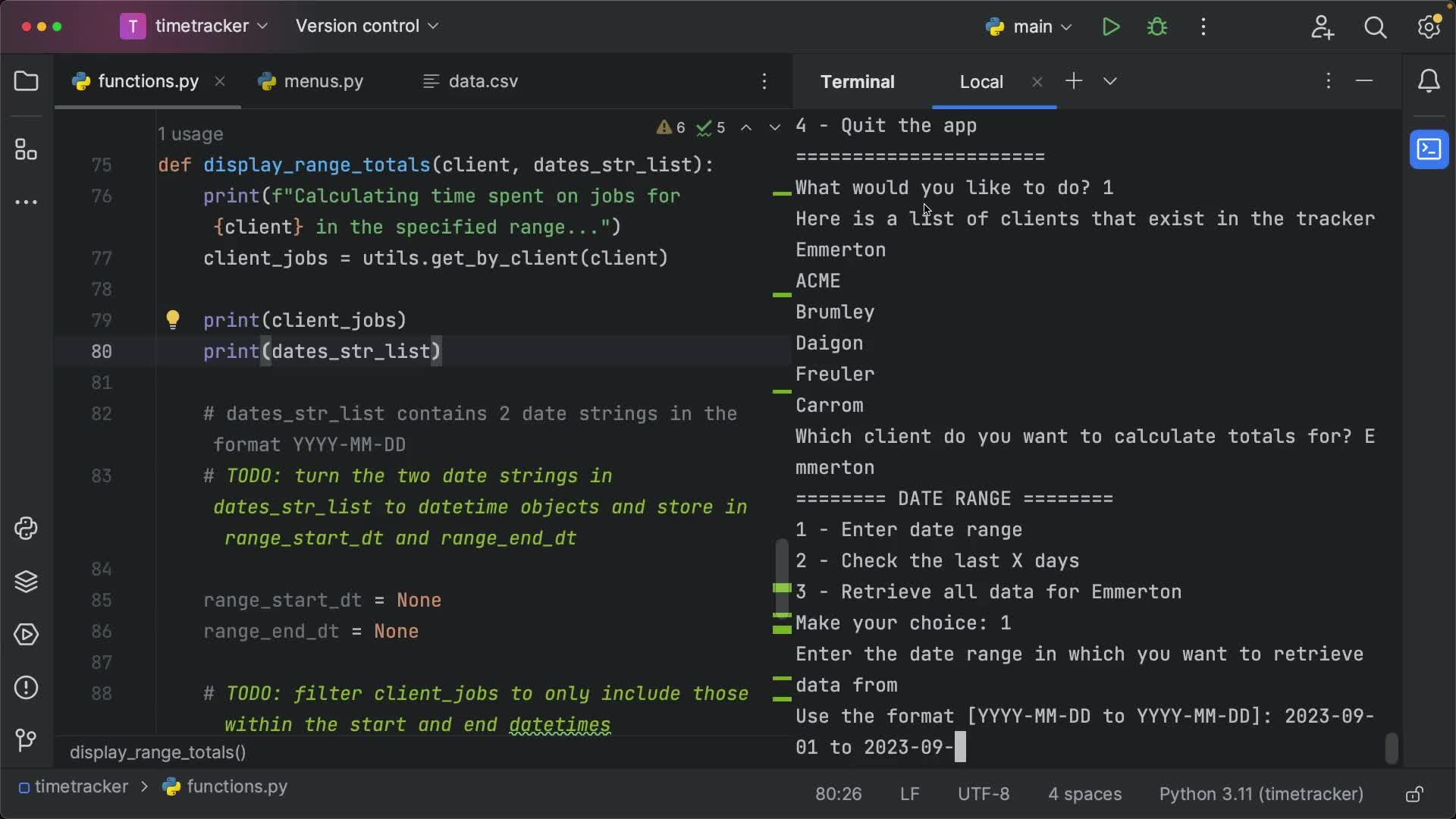Show the Notifications bell panel
Screen dimensions: 1456x819
1429,81
